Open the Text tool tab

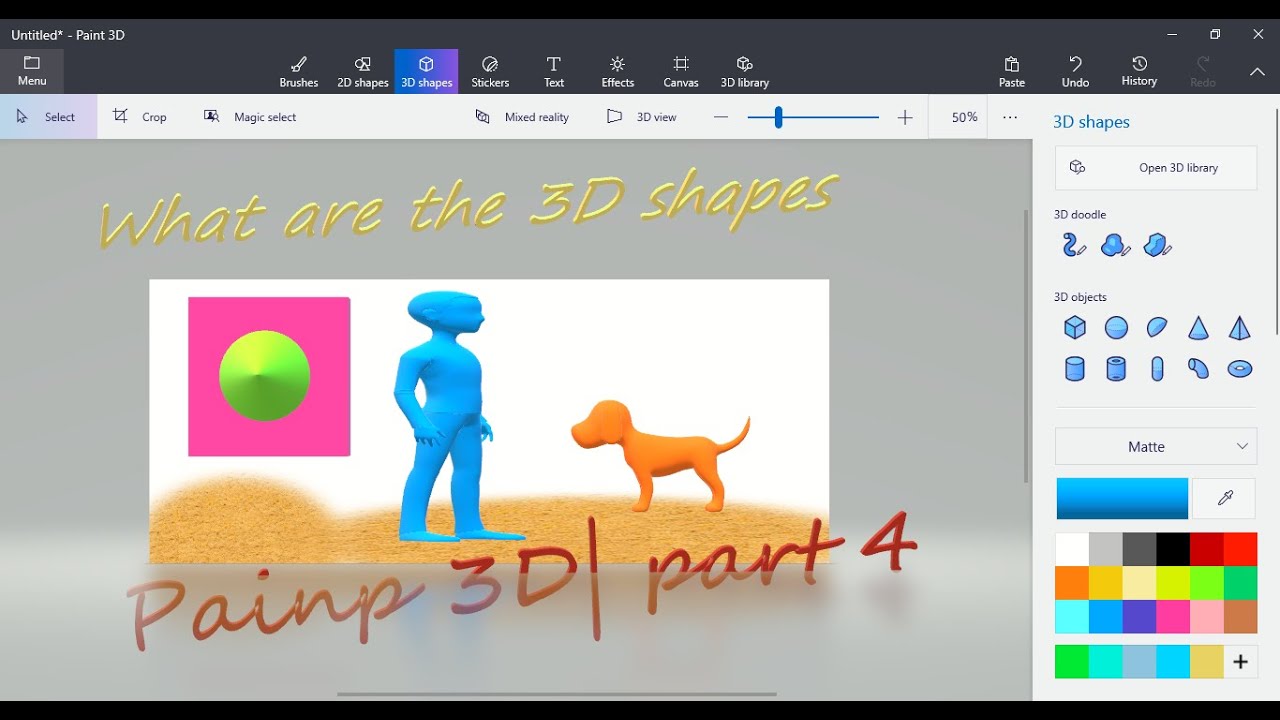[554, 72]
